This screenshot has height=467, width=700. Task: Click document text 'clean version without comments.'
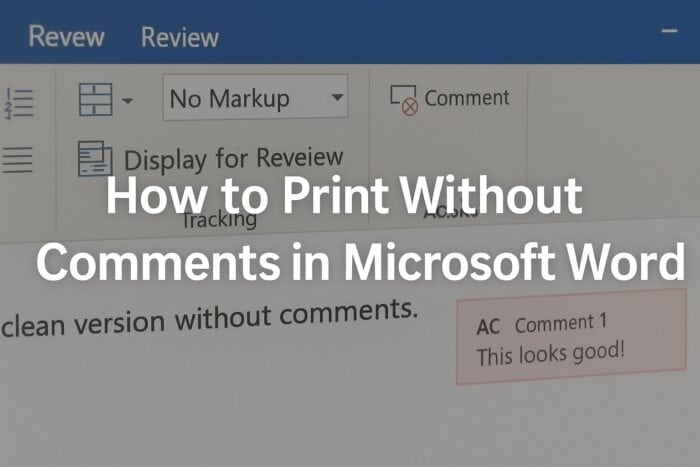209,319
